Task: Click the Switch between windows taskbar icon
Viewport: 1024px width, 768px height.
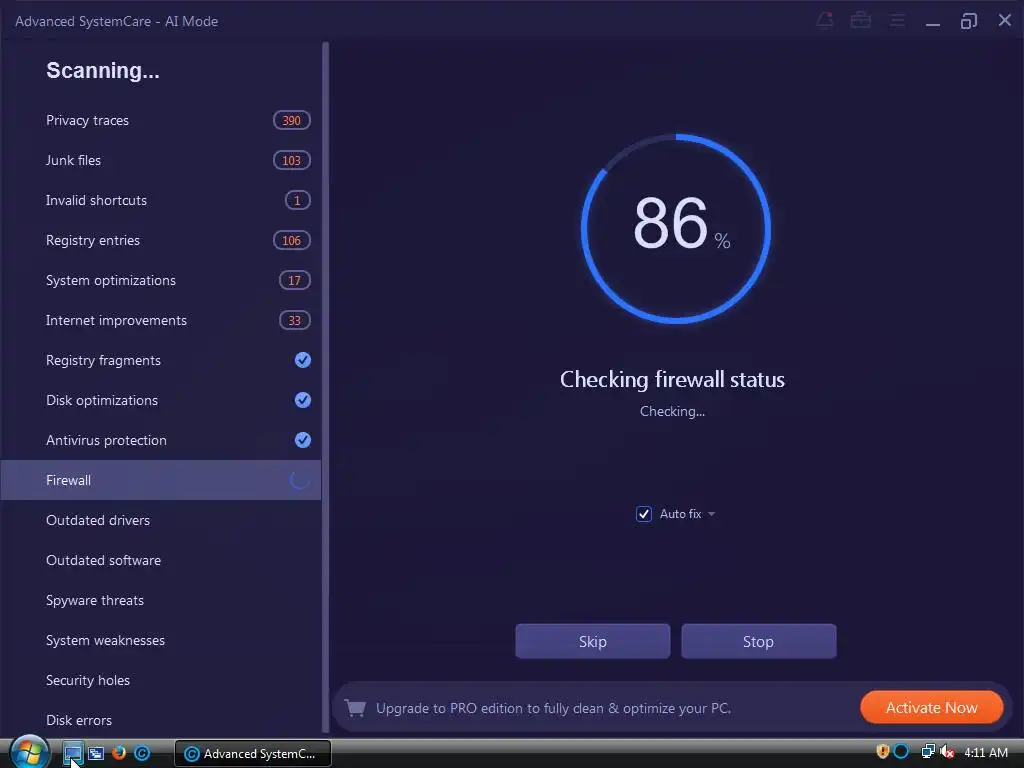Action: [x=96, y=753]
